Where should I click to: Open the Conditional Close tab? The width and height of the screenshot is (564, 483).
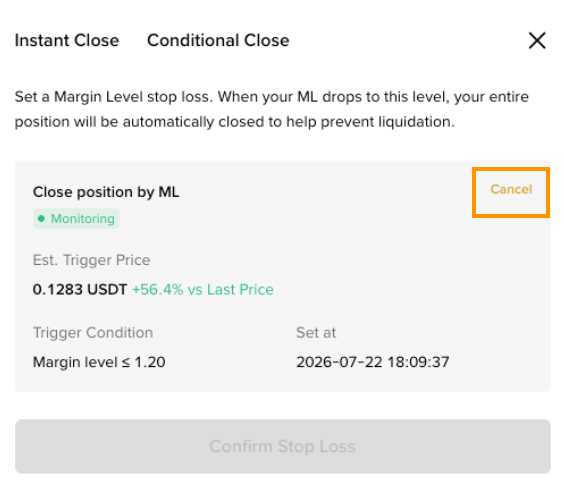tap(218, 40)
